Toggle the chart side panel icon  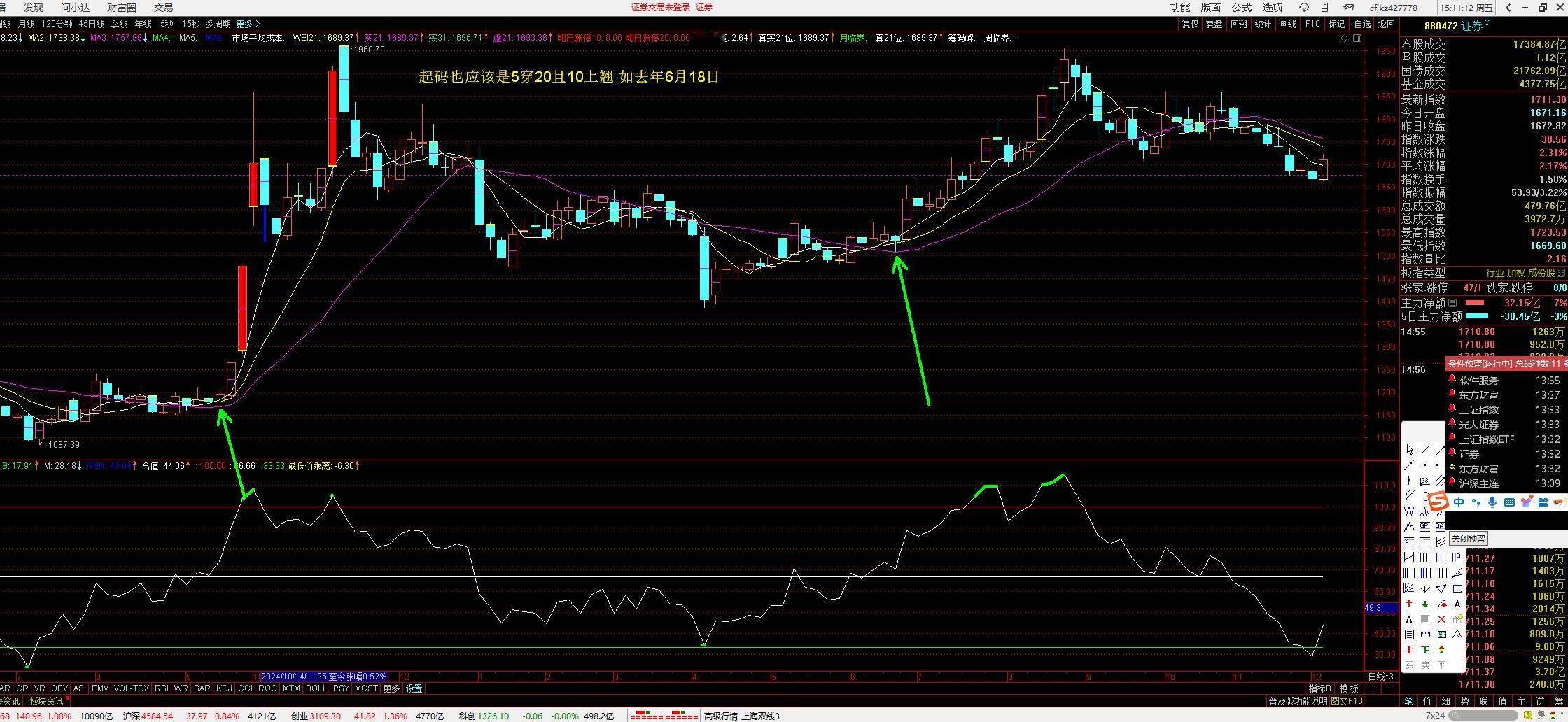1357,38
